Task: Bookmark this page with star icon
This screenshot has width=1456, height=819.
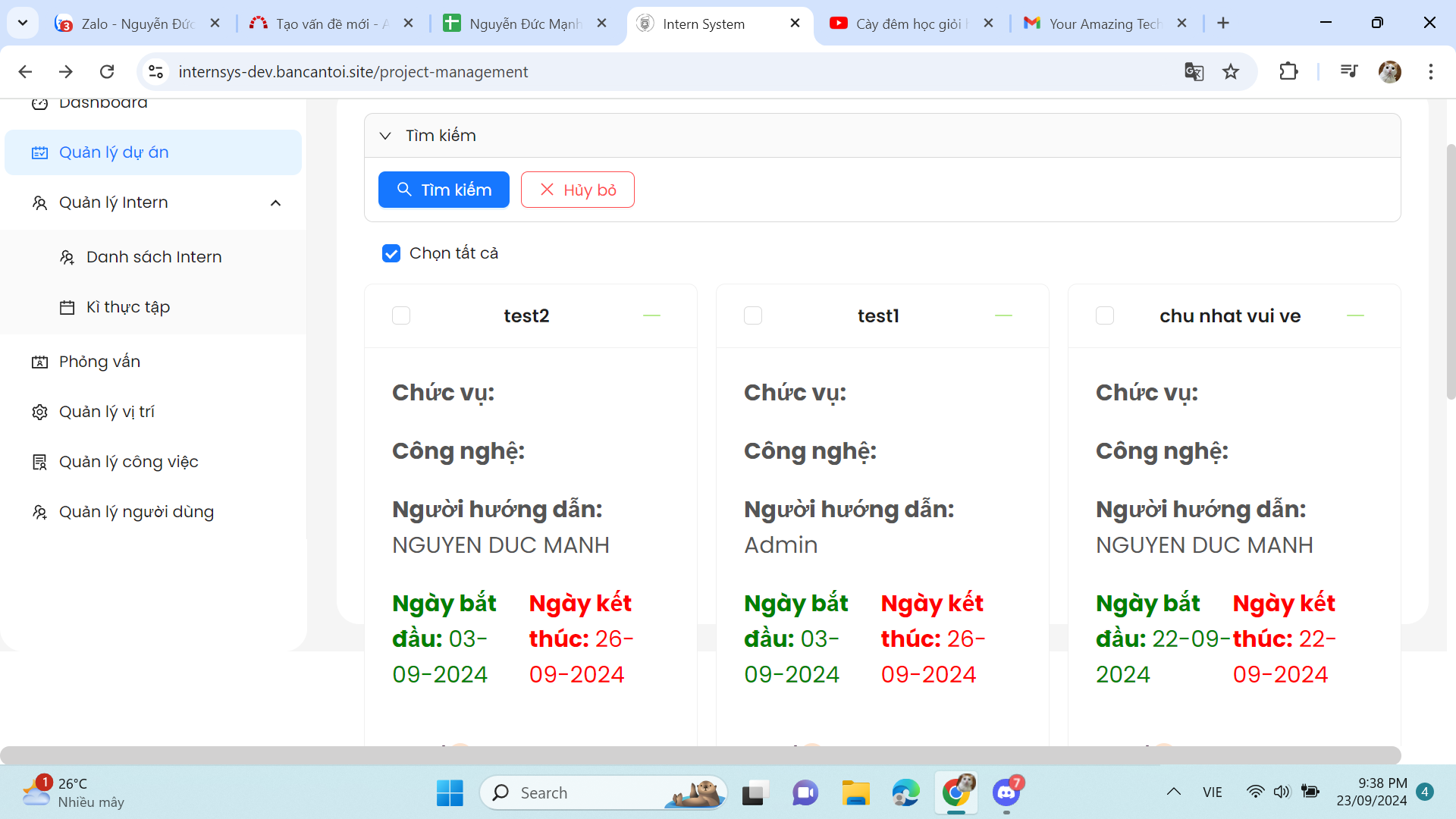Action: pos(1231,71)
